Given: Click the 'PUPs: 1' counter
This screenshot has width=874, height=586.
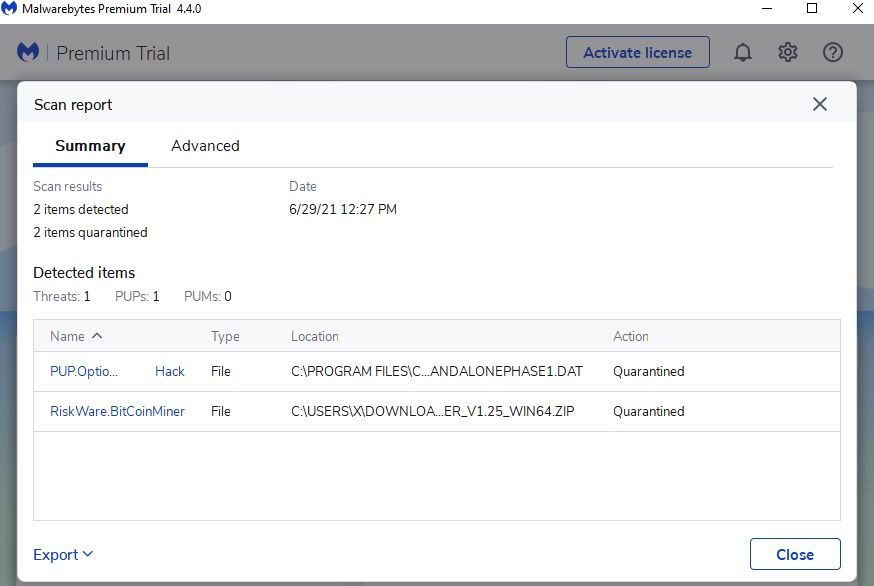Looking at the screenshot, I should coord(137,296).
